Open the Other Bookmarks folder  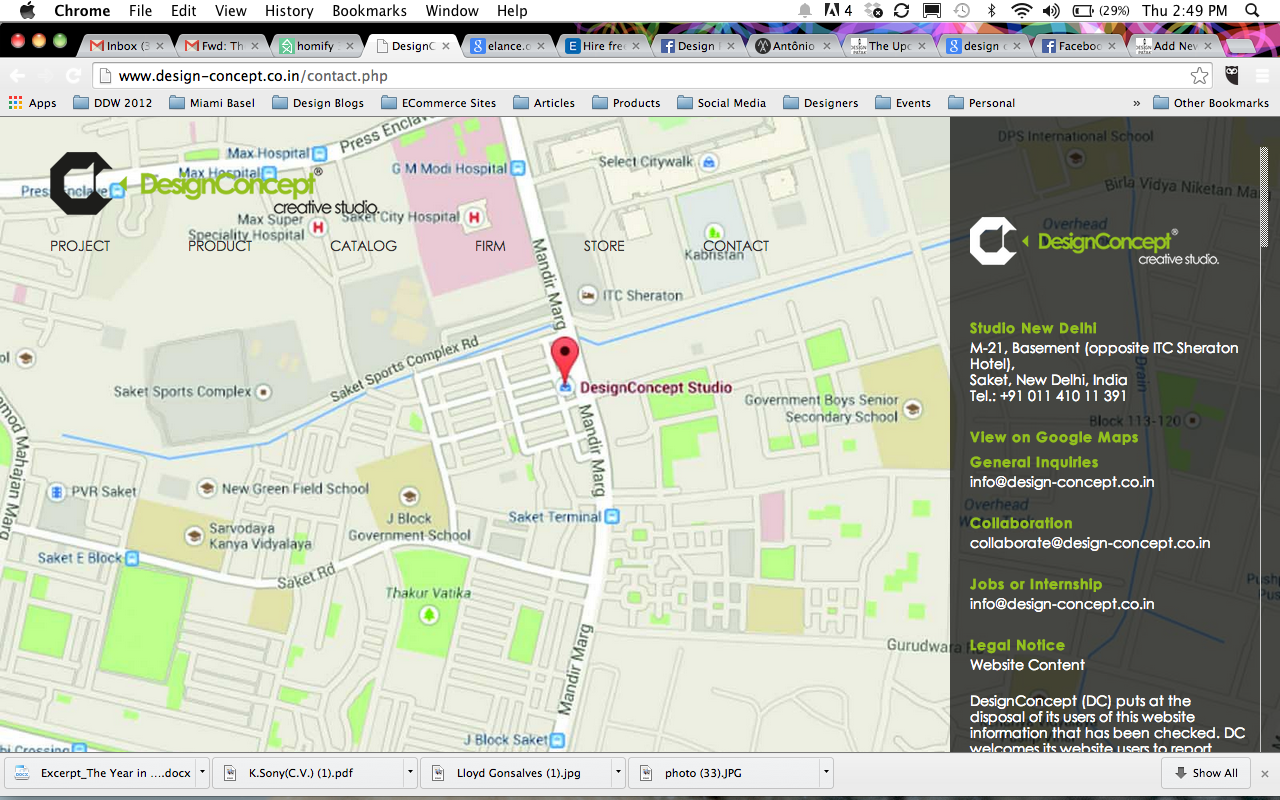pyautogui.click(x=1210, y=102)
